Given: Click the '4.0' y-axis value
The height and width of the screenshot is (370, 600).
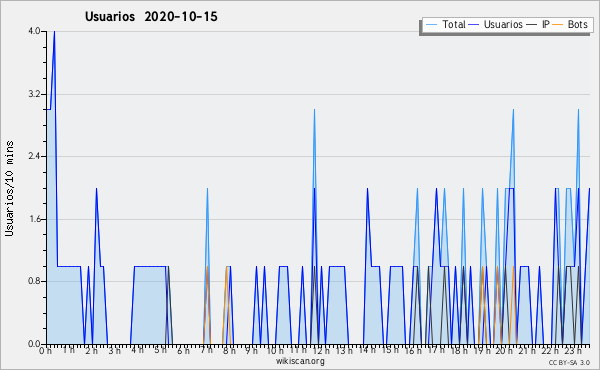Looking at the screenshot, I should (x=34, y=31).
